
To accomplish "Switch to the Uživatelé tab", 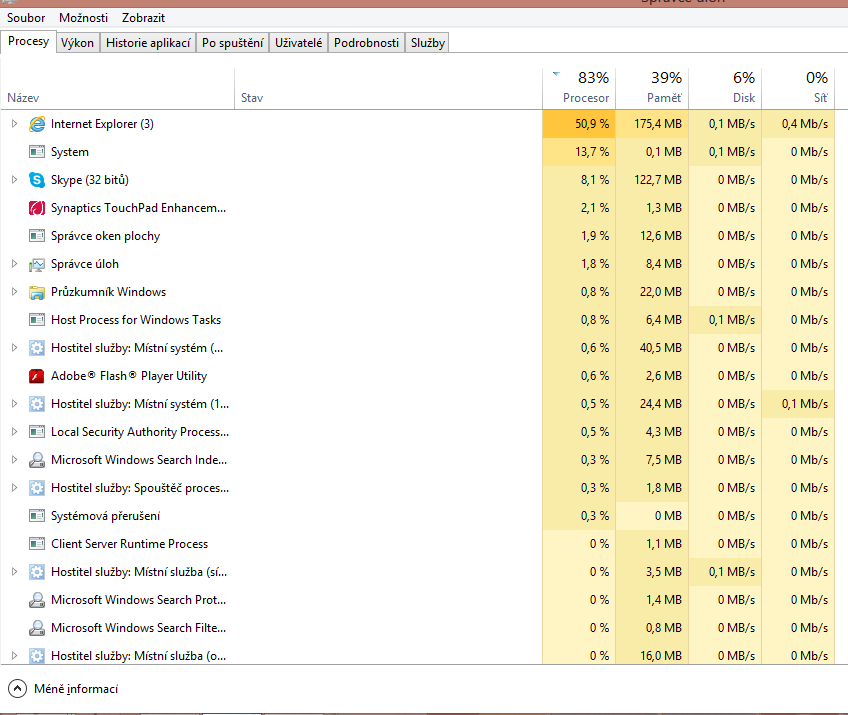I will (299, 43).
